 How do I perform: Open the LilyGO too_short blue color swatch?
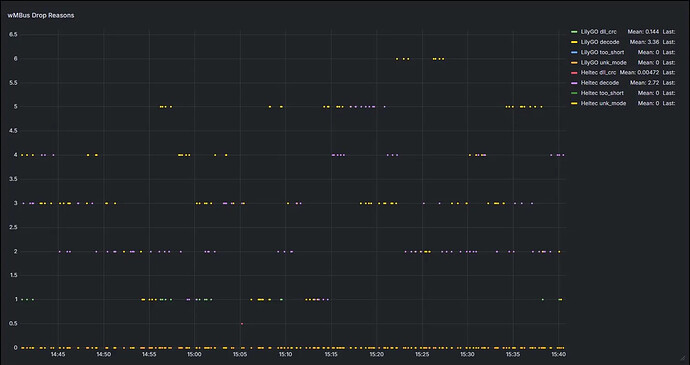coord(574,52)
